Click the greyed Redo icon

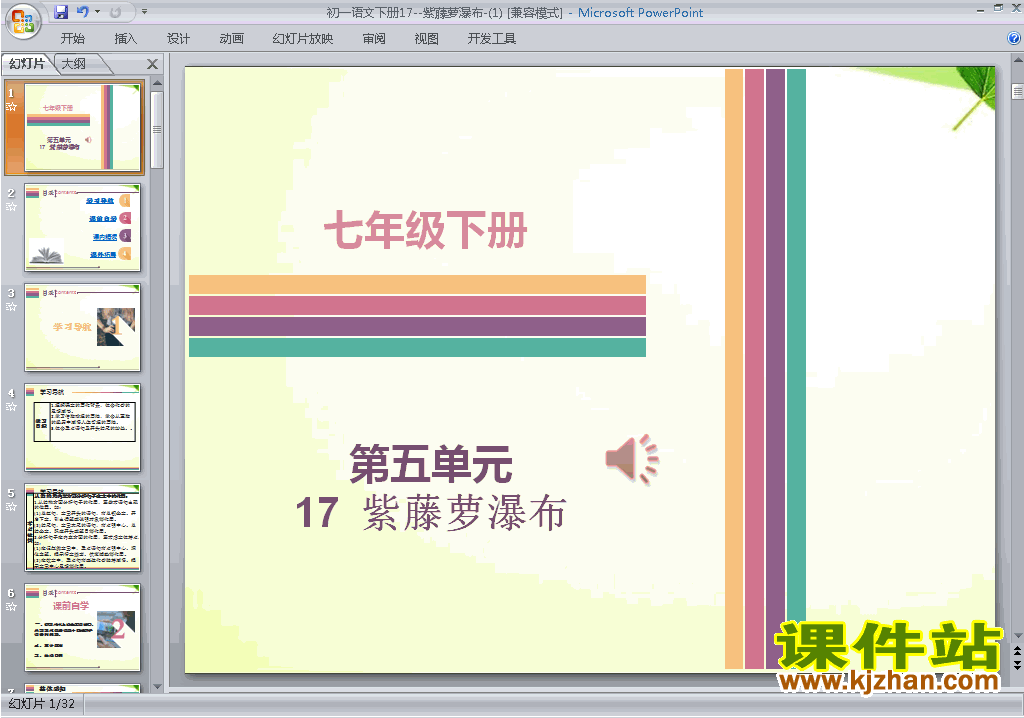coord(116,12)
